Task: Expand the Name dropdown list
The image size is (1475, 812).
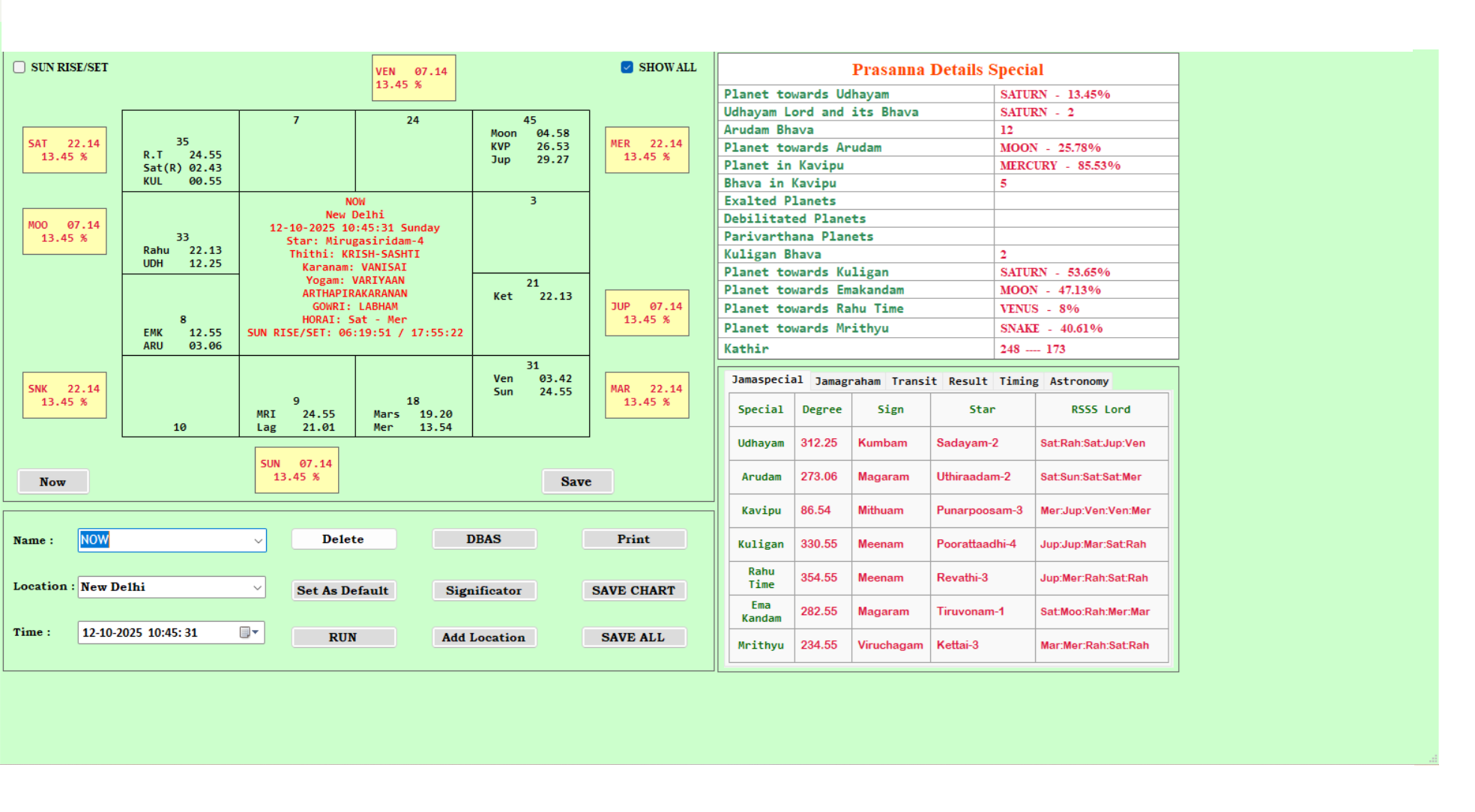Action: (x=258, y=541)
